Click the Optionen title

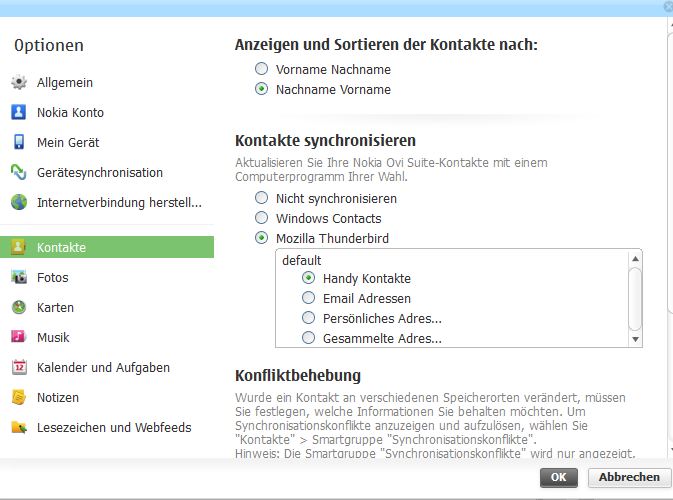coord(49,45)
